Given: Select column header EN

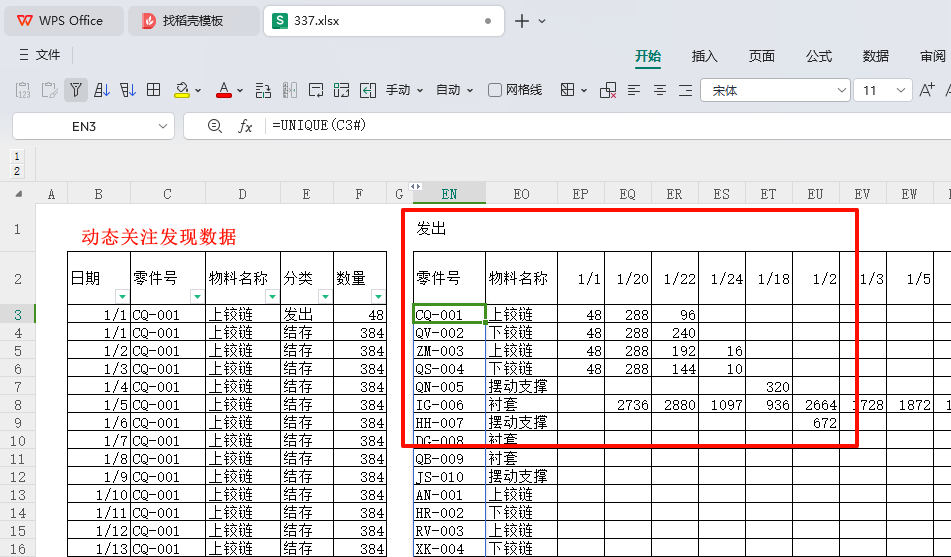Looking at the screenshot, I should point(449,194).
